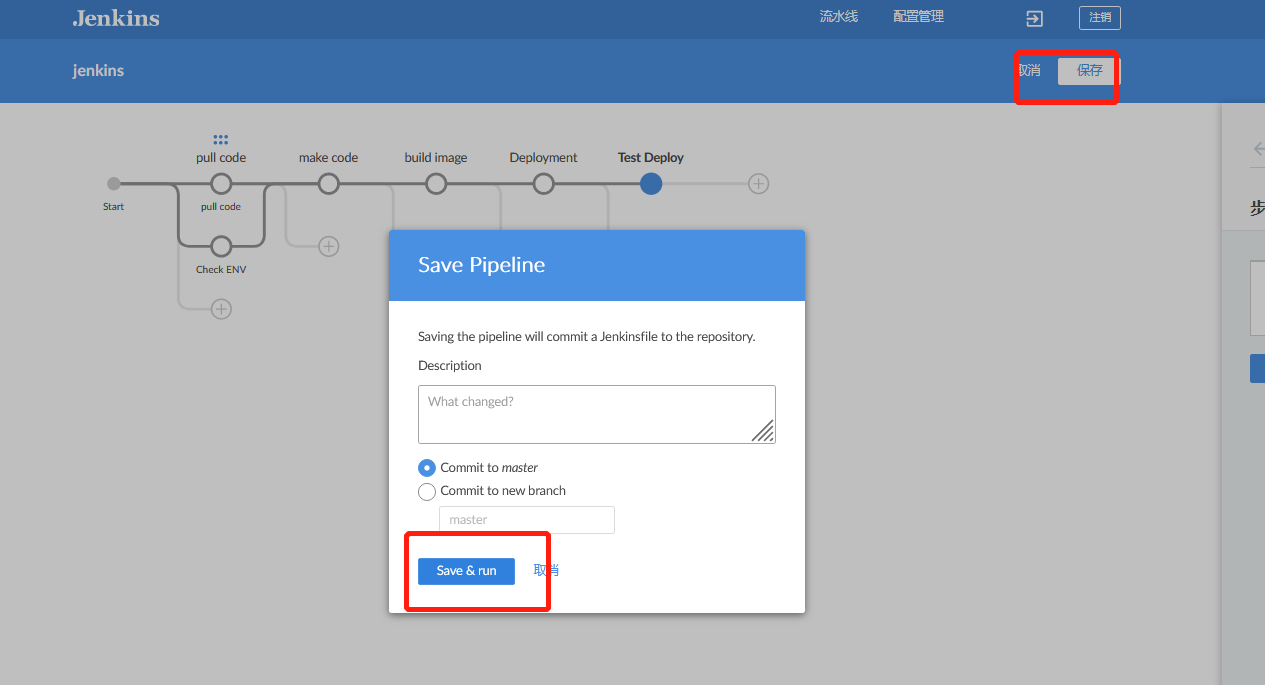Click the Test Deploy stage label
The image size is (1265, 685).
click(651, 158)
